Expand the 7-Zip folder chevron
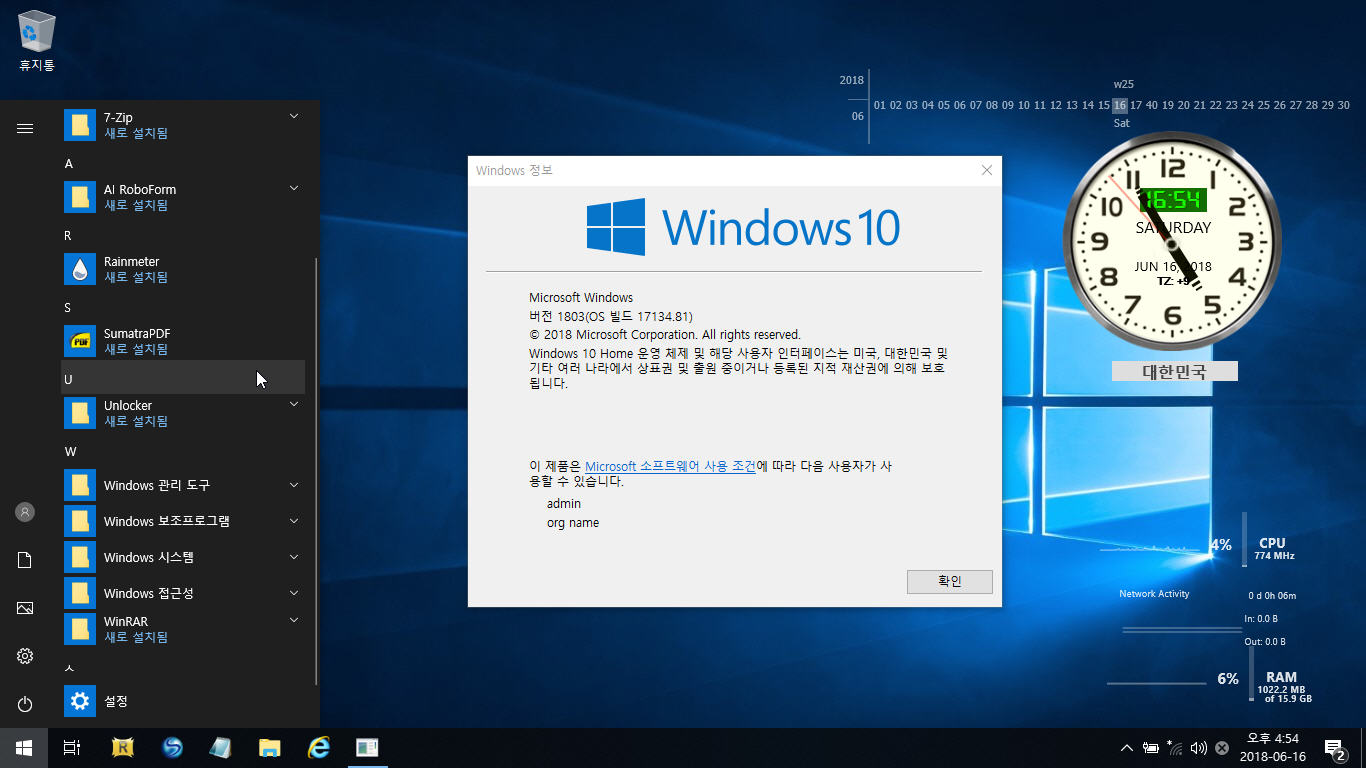 coord(294,117)
